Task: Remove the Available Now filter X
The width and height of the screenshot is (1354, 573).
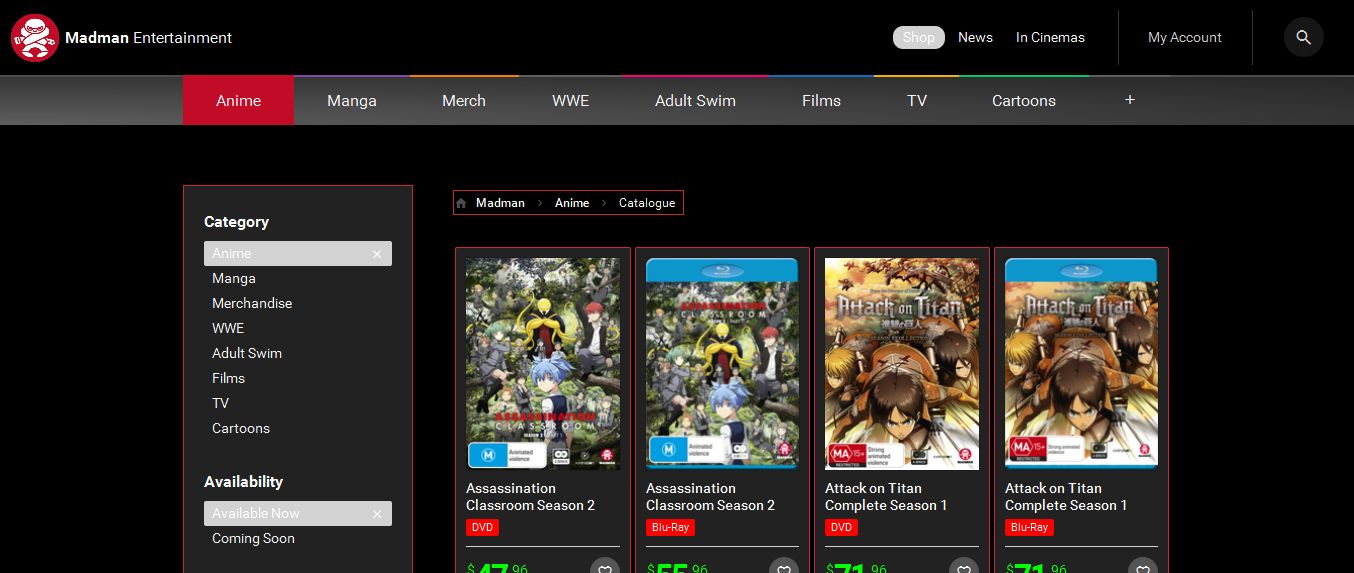Action: [x=377, y=514]
